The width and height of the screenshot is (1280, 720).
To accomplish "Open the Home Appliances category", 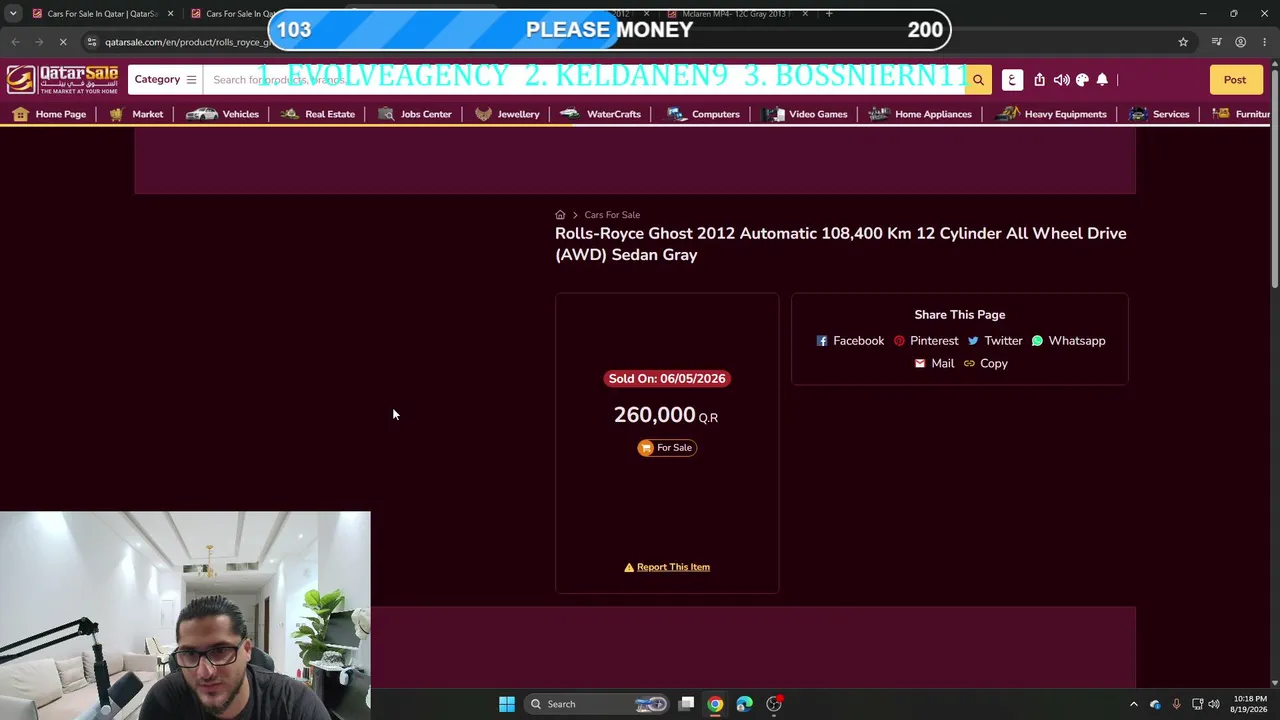I will [x=920, y=114].
